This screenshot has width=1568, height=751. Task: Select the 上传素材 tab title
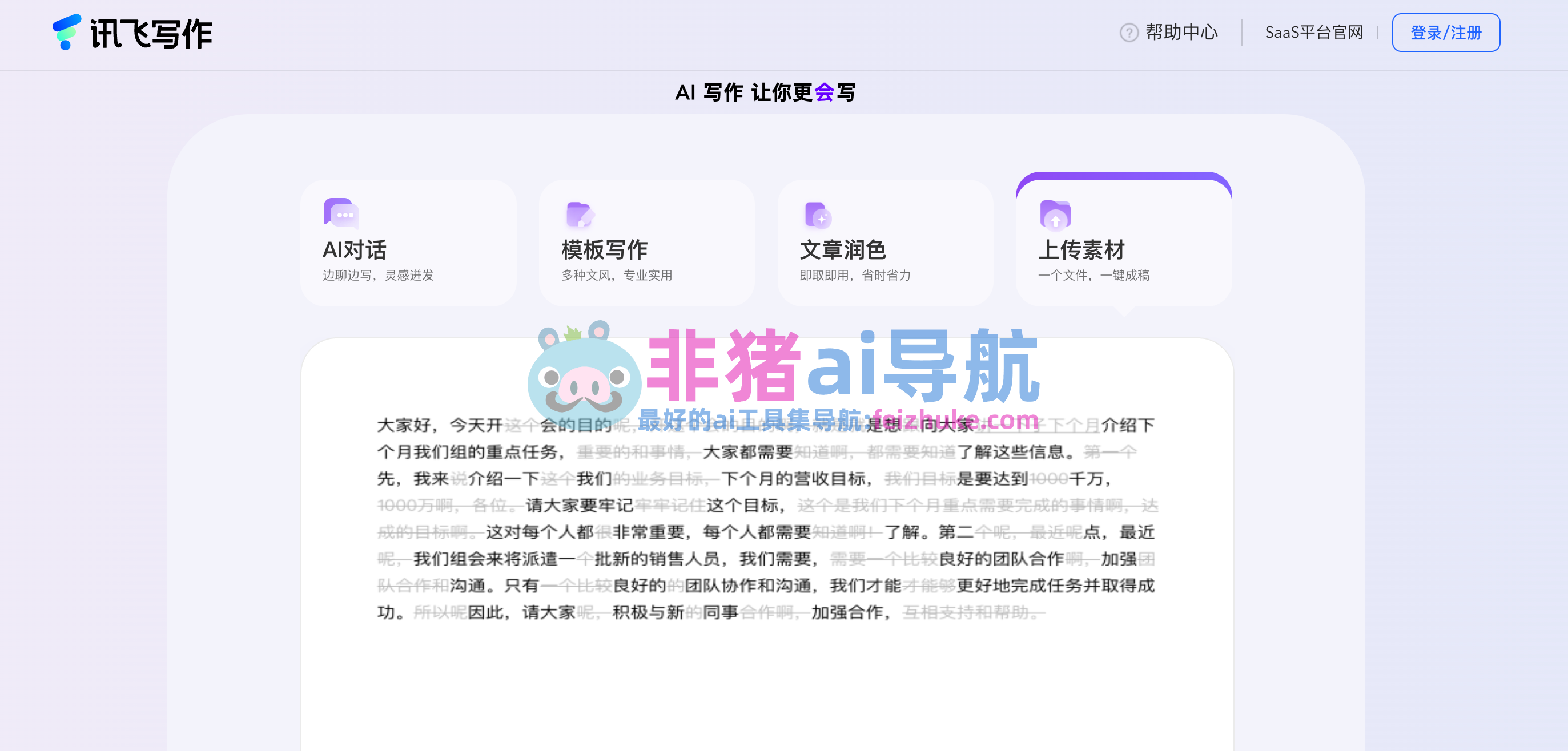[1081, 249]
